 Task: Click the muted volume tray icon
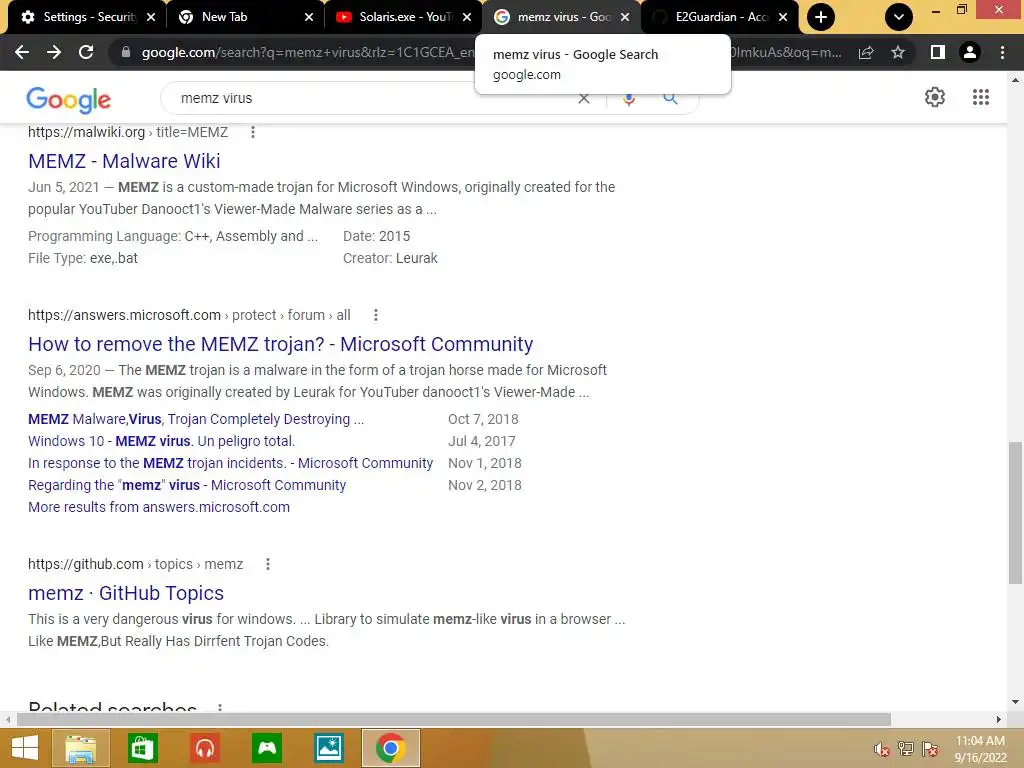point(882,750)
